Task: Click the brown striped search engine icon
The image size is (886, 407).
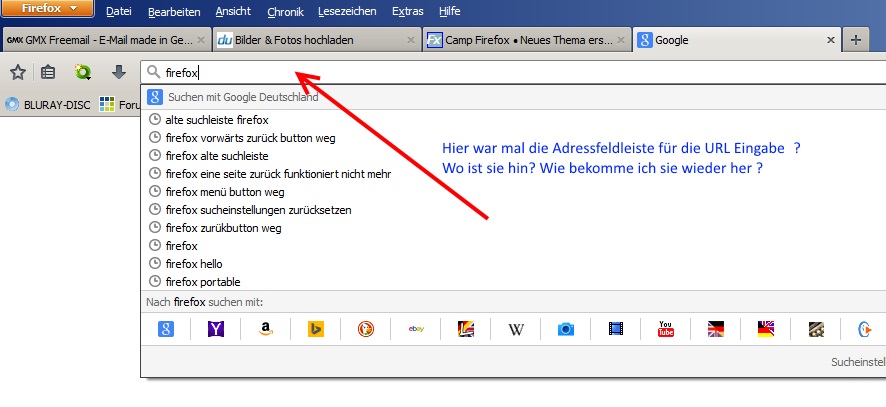Action: pyautogui.click(x=816, y=329)
